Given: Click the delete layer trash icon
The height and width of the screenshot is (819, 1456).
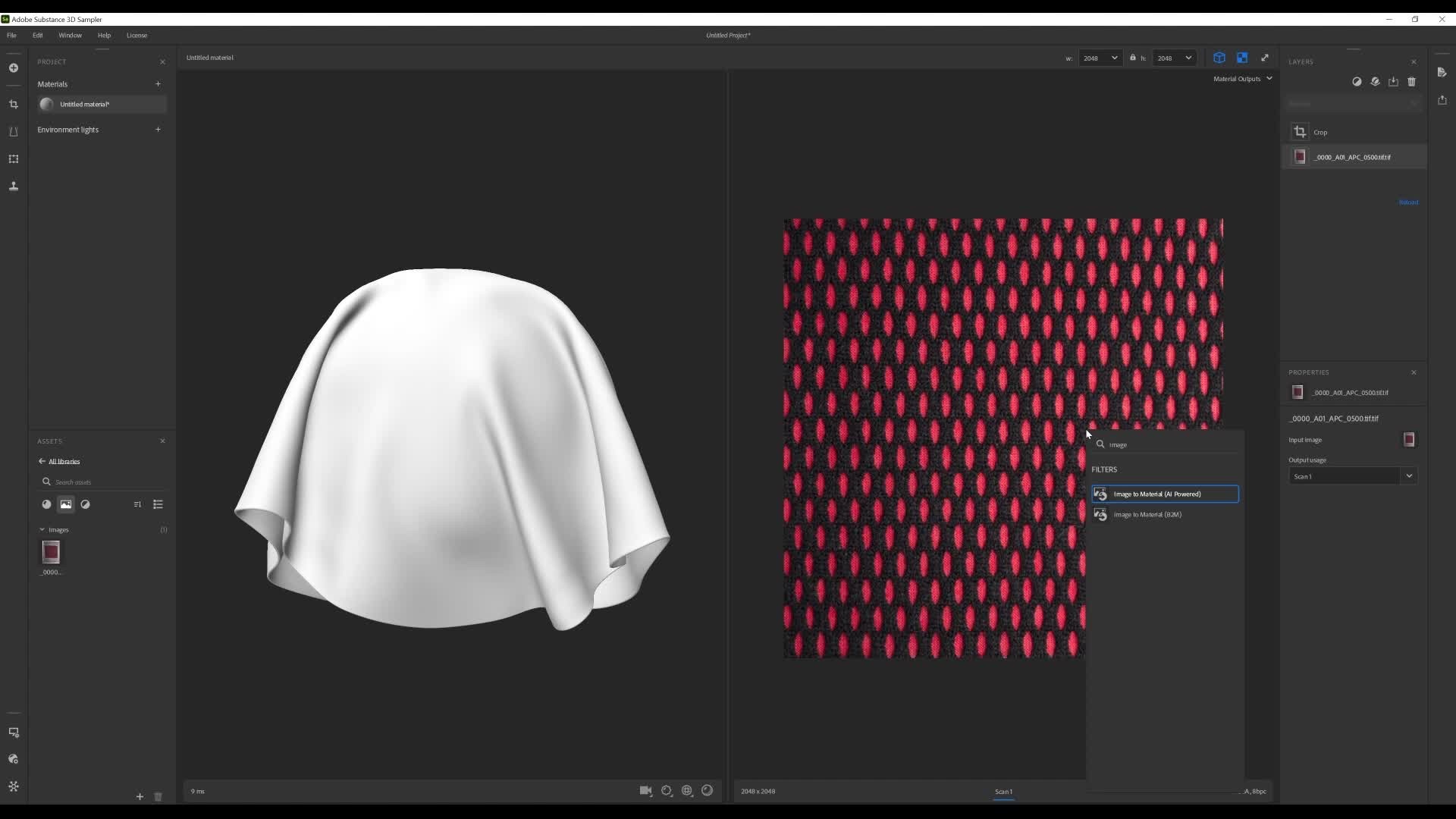Looking at the screenshot, I should tap(1411, 82).
